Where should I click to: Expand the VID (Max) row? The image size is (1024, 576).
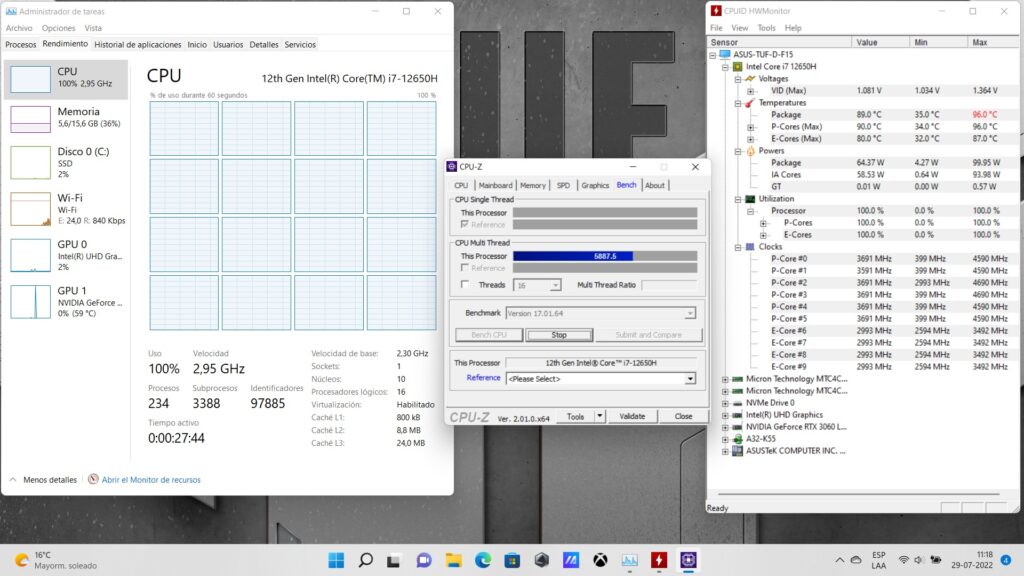750,91
